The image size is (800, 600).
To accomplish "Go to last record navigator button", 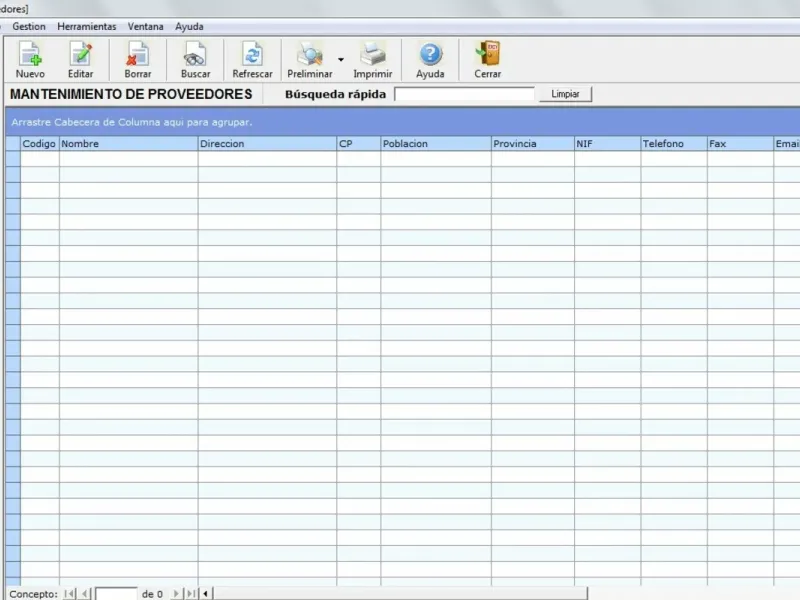I will (x=191, y=593).
